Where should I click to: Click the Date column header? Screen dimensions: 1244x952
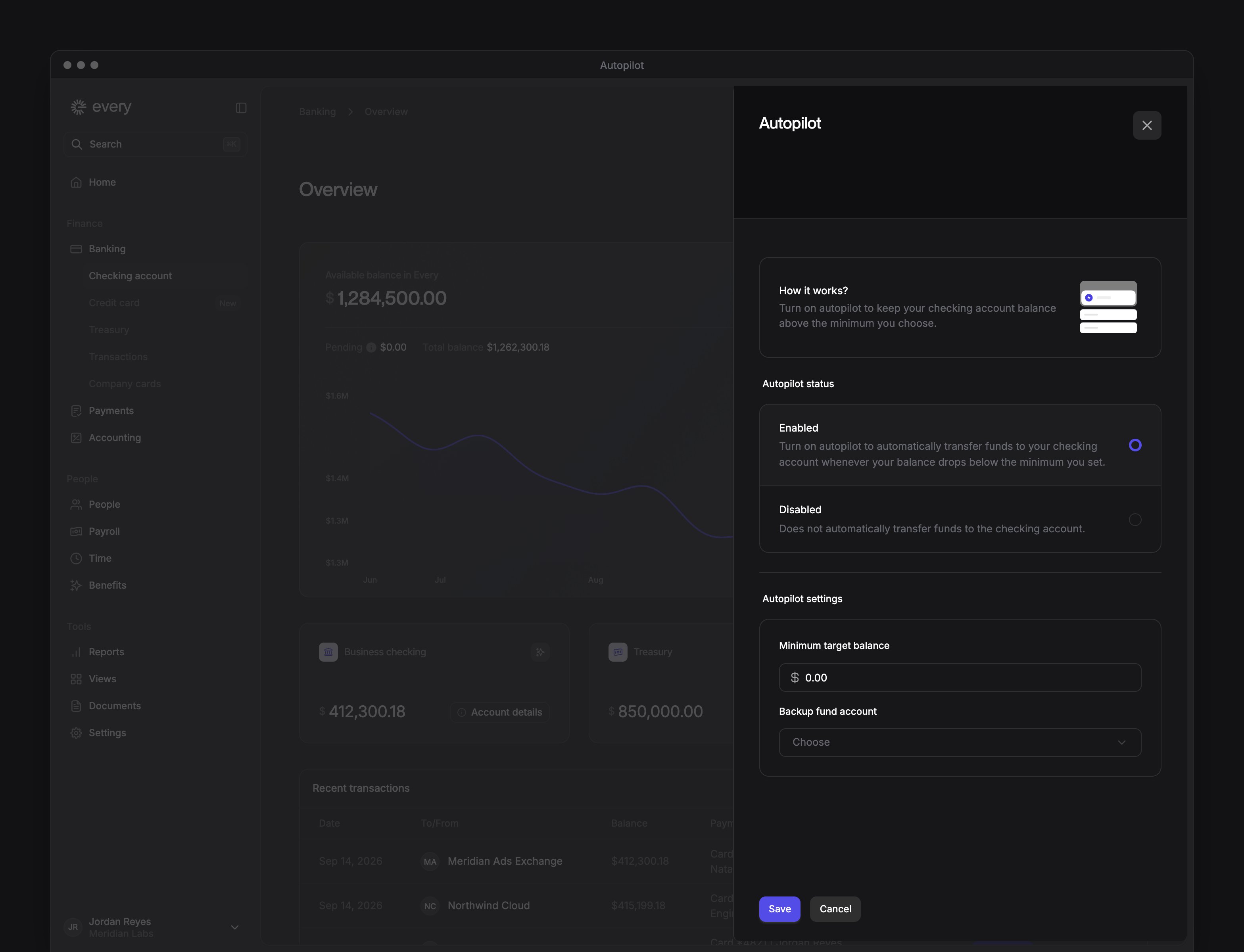329,823
